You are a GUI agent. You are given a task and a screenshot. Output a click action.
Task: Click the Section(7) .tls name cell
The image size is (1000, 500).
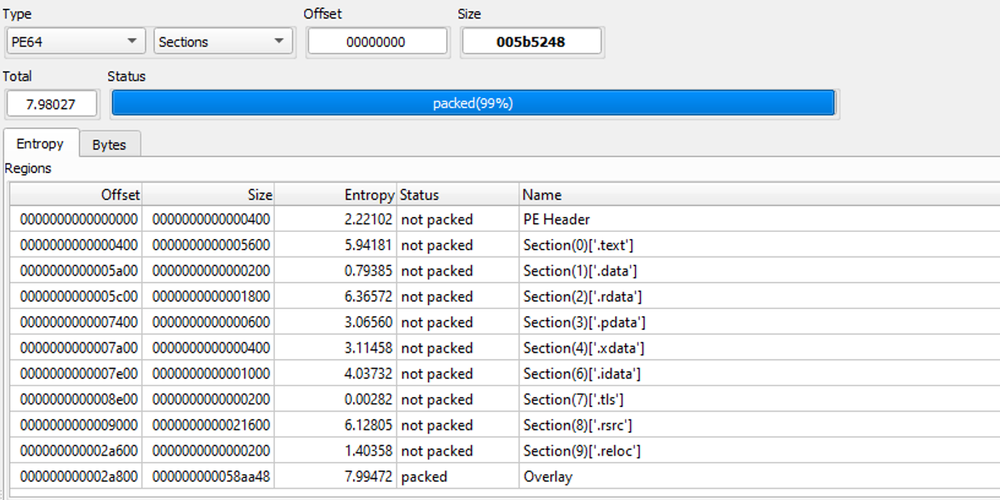coord(574,400)
